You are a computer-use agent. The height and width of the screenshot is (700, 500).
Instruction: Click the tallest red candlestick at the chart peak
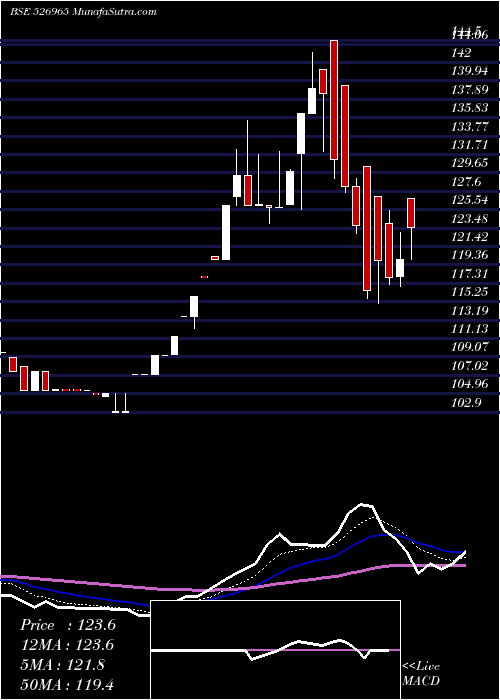[x=334, y=100]
